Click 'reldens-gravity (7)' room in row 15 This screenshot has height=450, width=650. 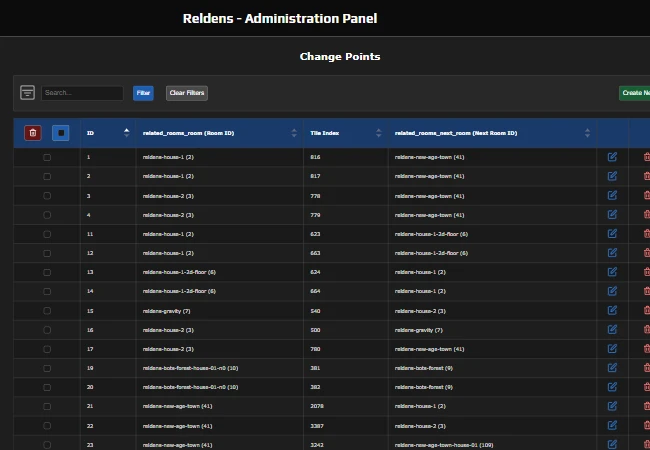pos(166,311)
